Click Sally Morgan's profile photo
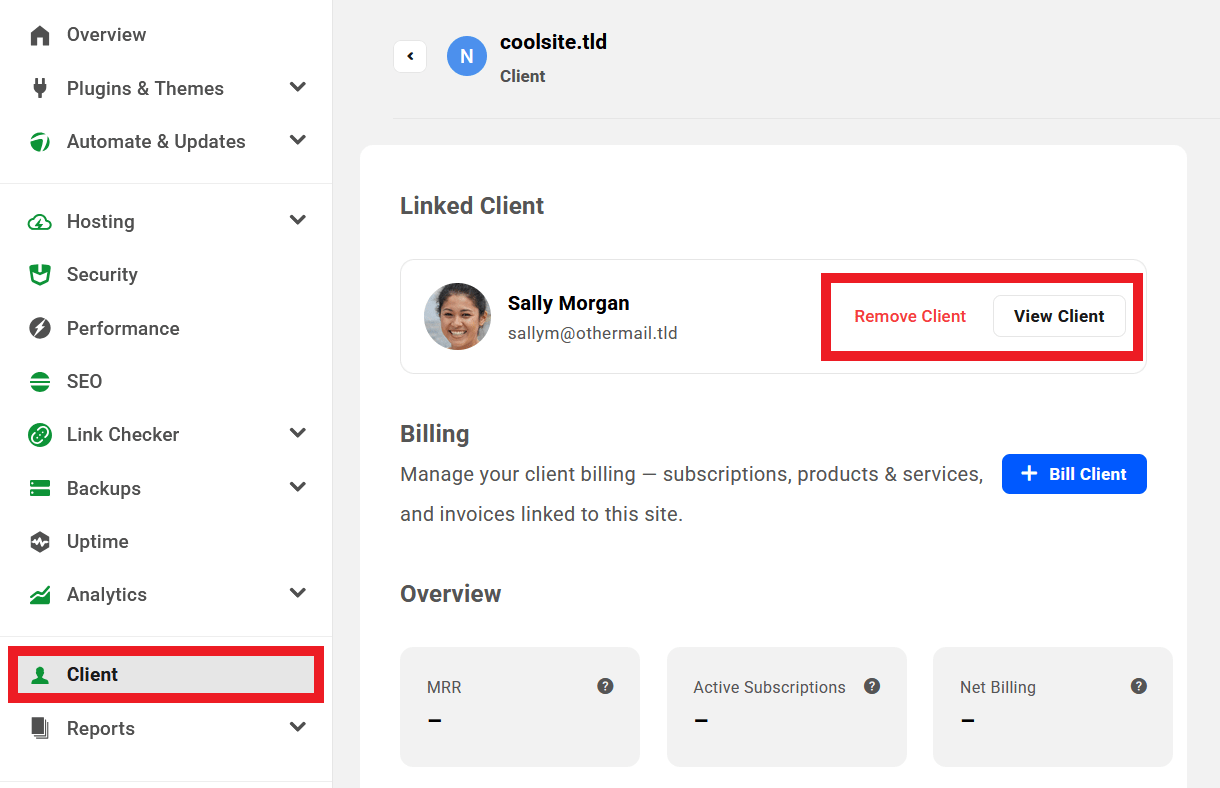 point(457,316)
